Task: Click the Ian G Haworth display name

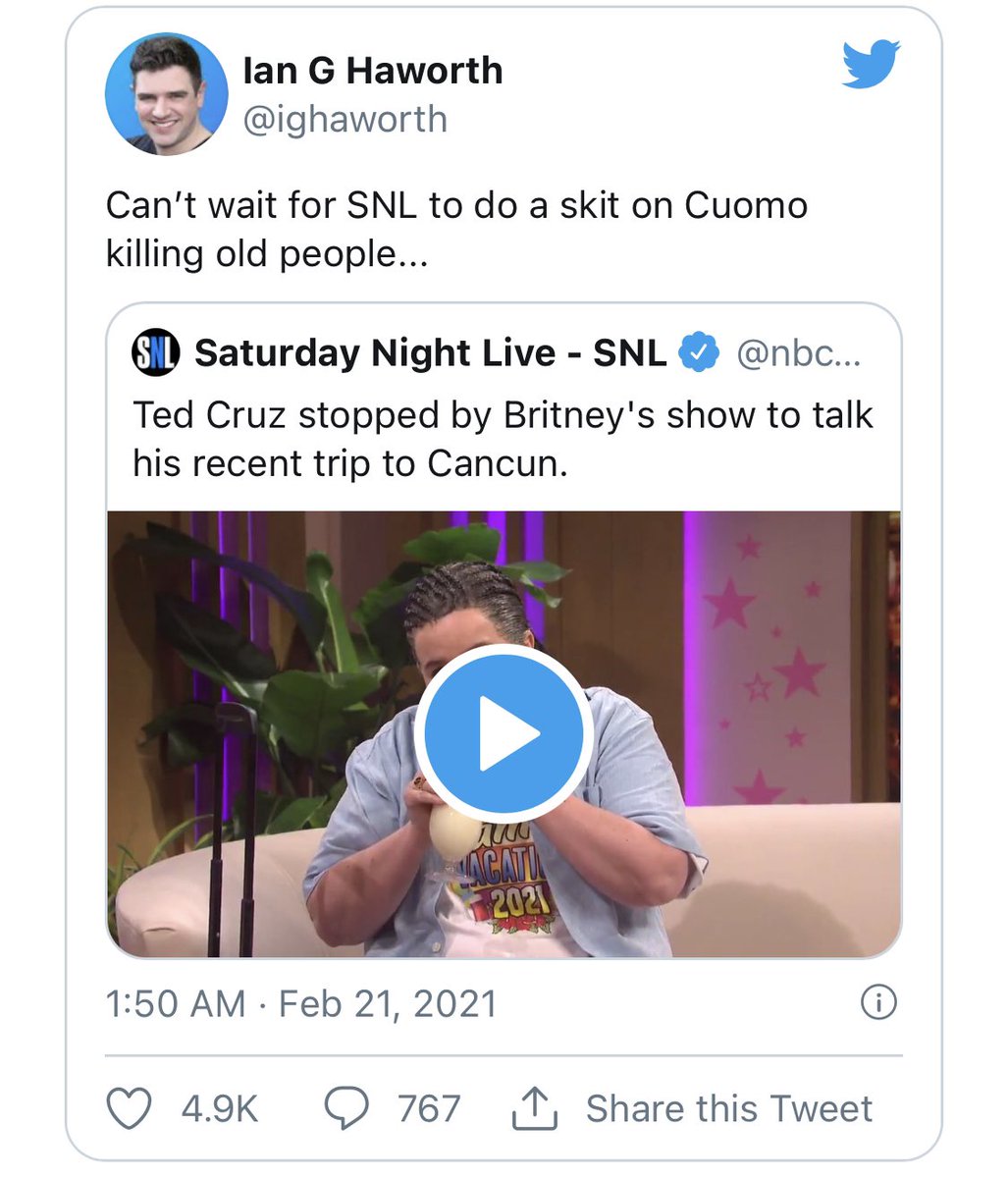Action: [x=373, y=71]
